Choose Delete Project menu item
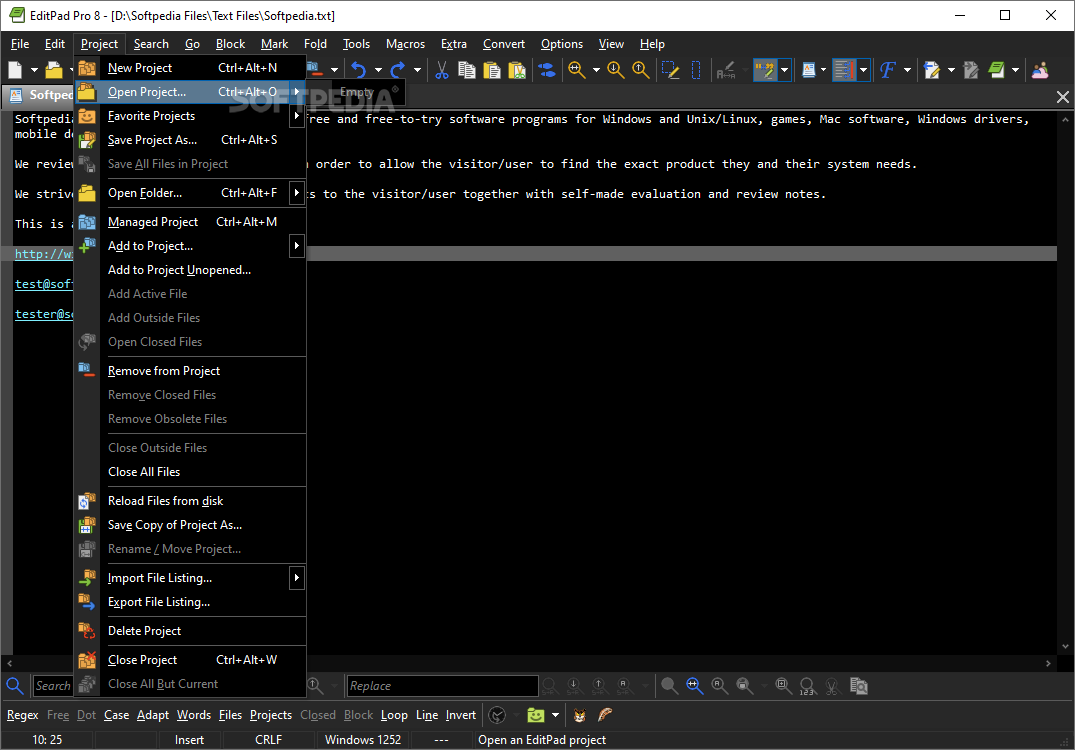The width and height of the screenshot is (1075, 750). coord(189,631)
